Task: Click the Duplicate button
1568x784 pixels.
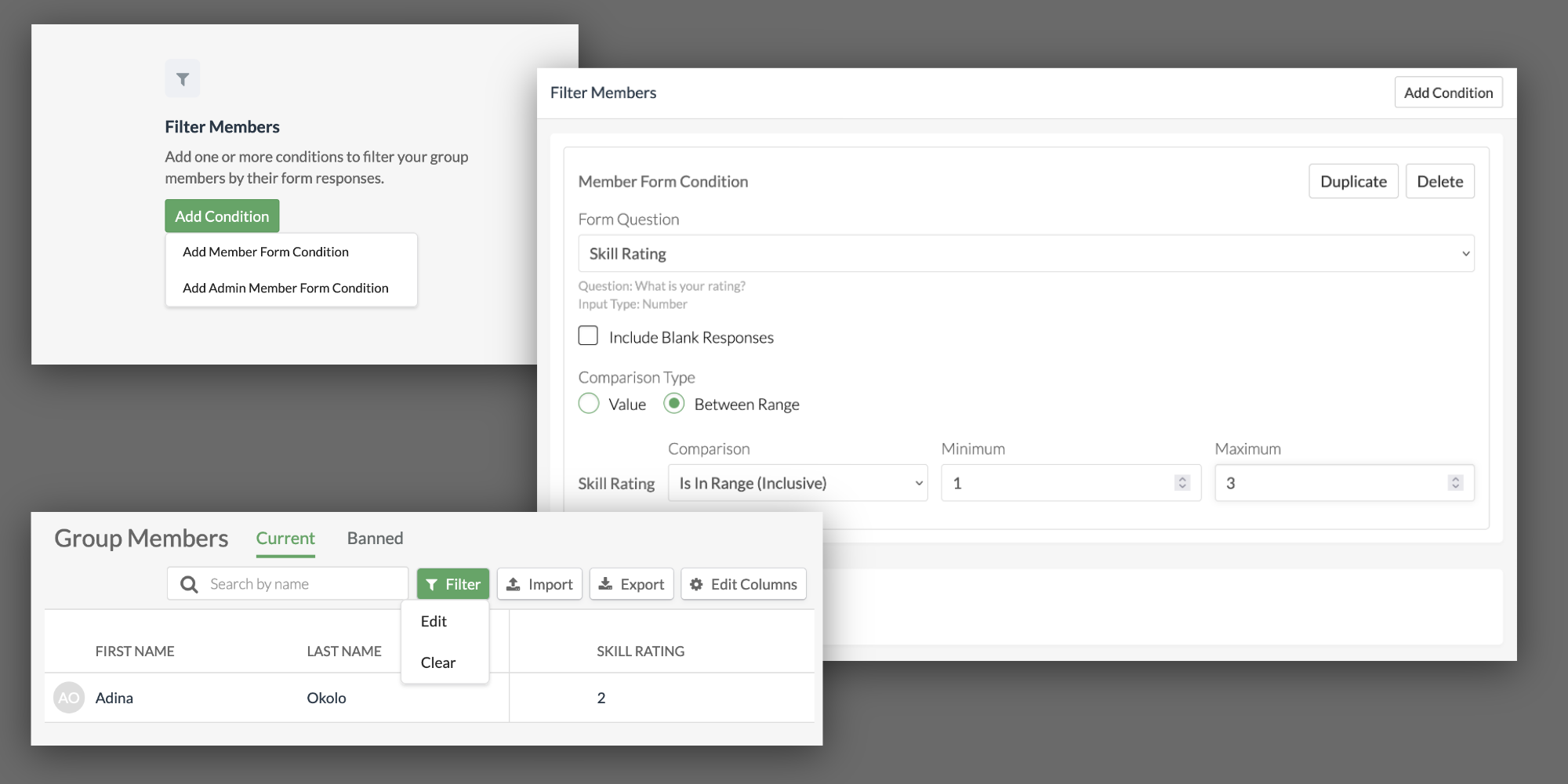Action: coord(1353,181)
